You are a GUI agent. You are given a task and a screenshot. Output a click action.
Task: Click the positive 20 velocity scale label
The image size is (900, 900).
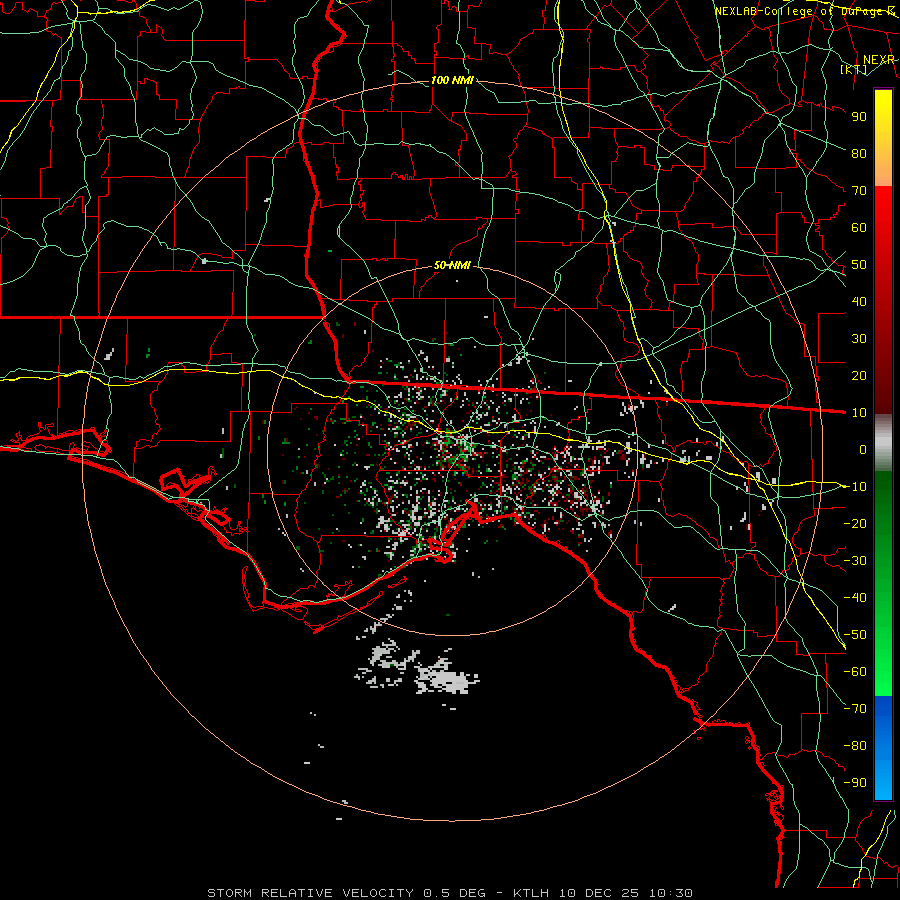tap(859, 375)
